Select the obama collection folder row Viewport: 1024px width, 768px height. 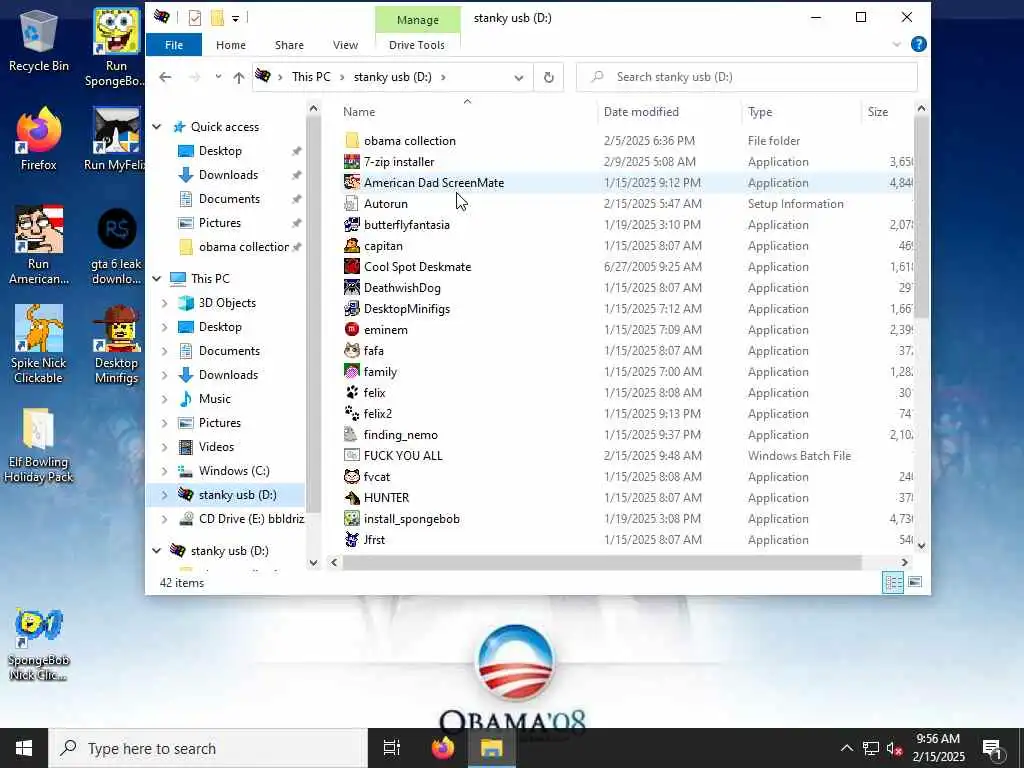coord(409,140)
